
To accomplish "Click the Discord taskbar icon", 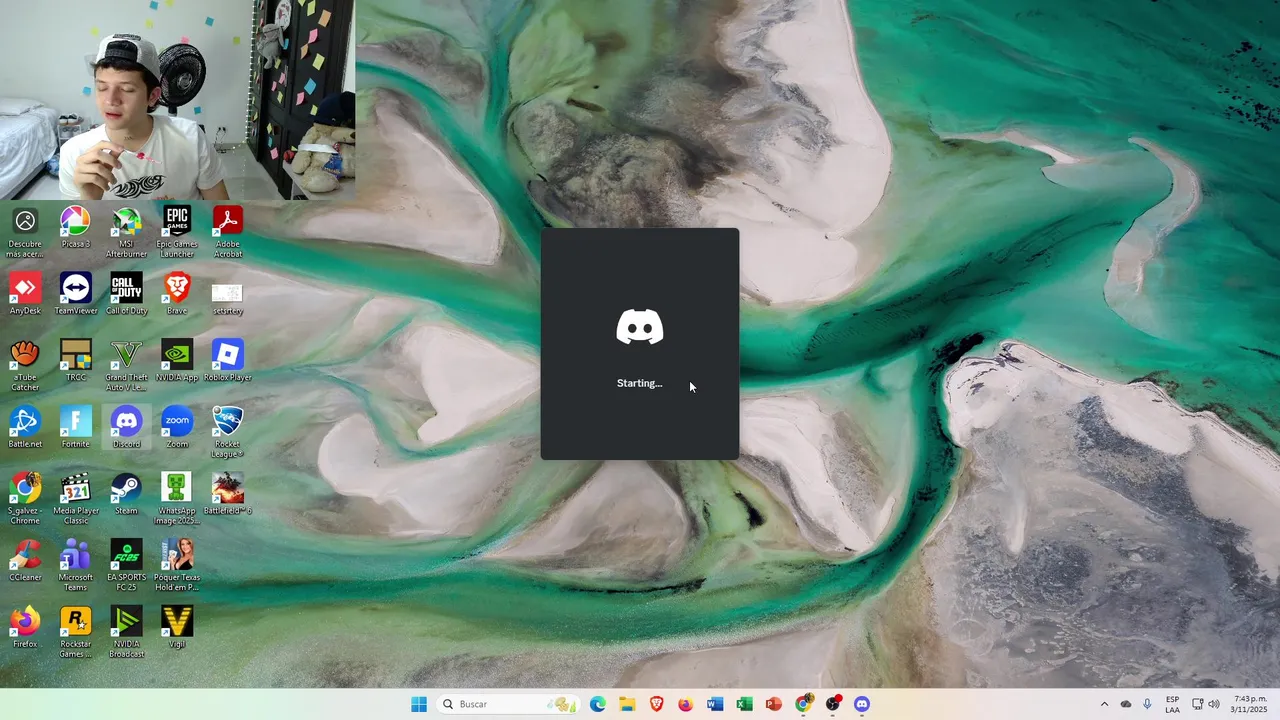I will pos(862,704).
